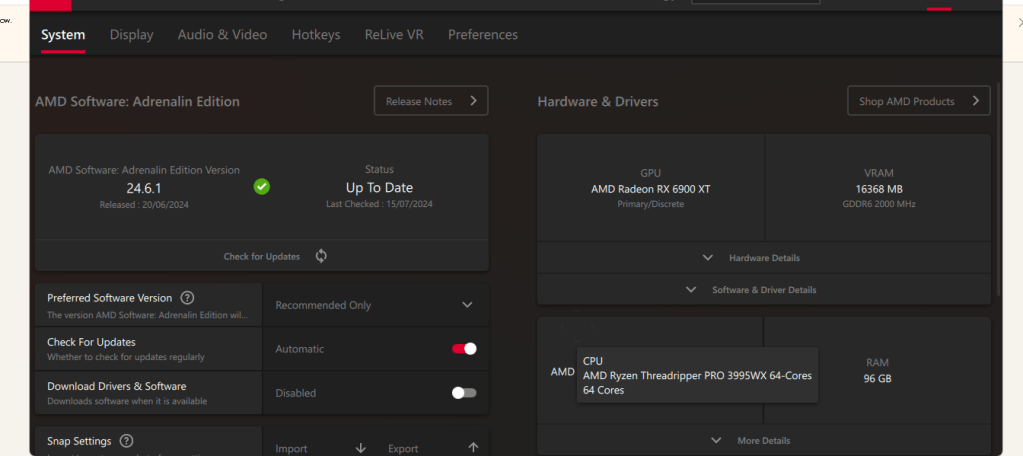Open Release Notes
The image size is (1023, 456).
click(x=431, y=101)
